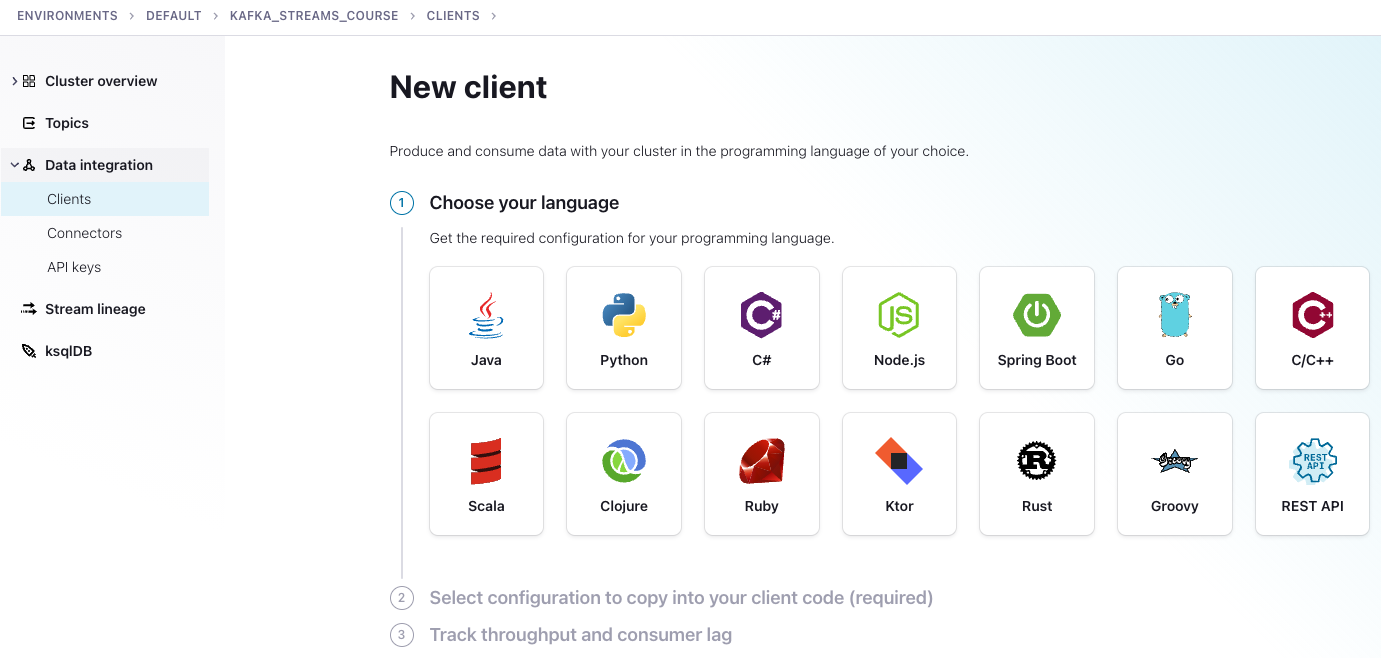
Task: Pick the Ktor client icon
Action: 899,461
